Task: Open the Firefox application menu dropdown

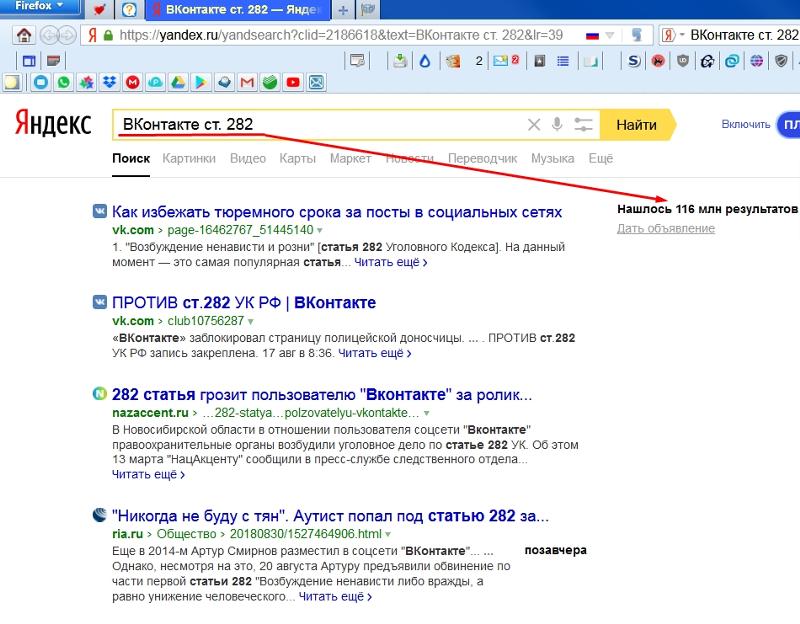Action: pos(40,8)
